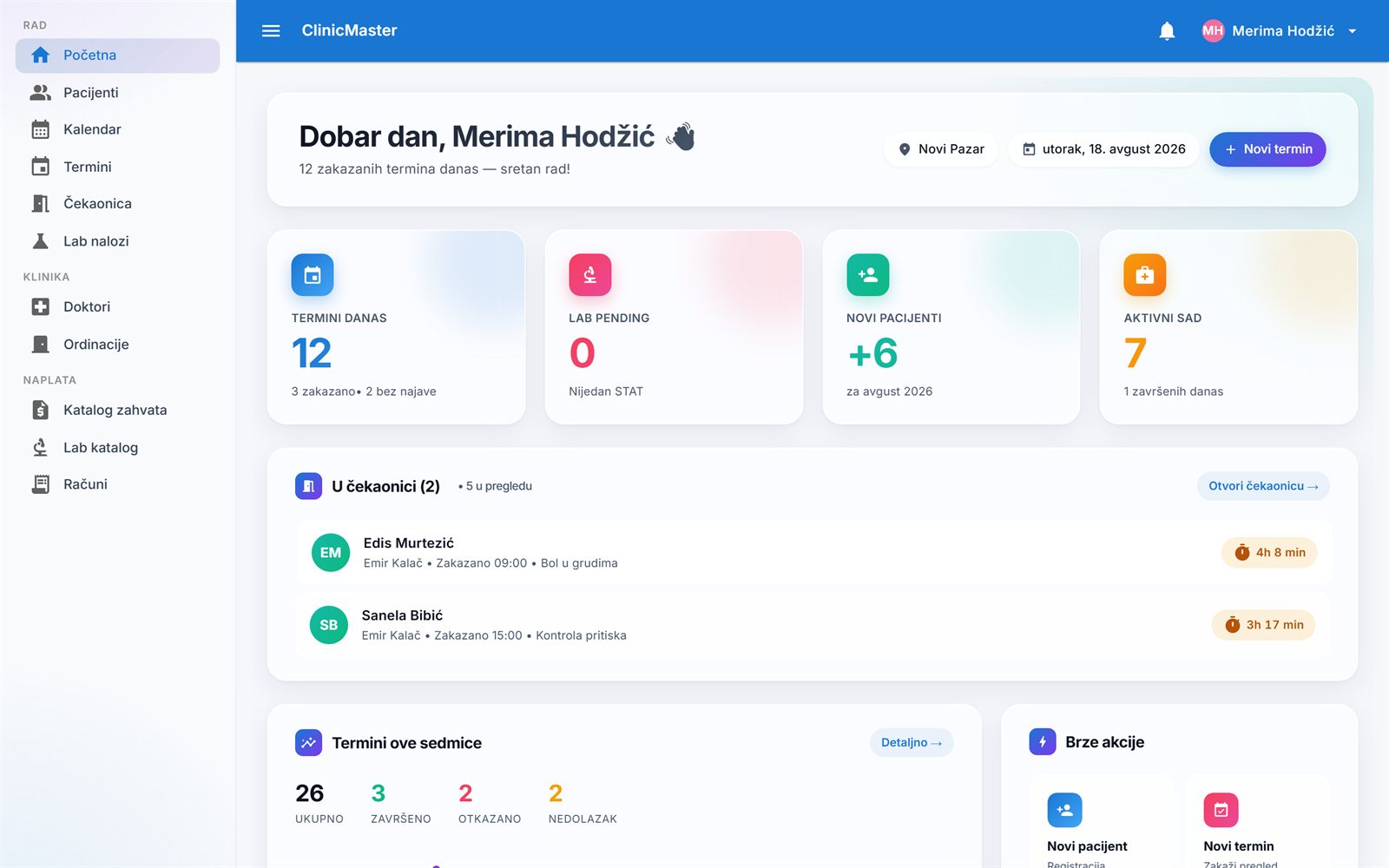Click the Pacijenti people icon
This screenshot has height=868, width=1389.
point(40,92)
